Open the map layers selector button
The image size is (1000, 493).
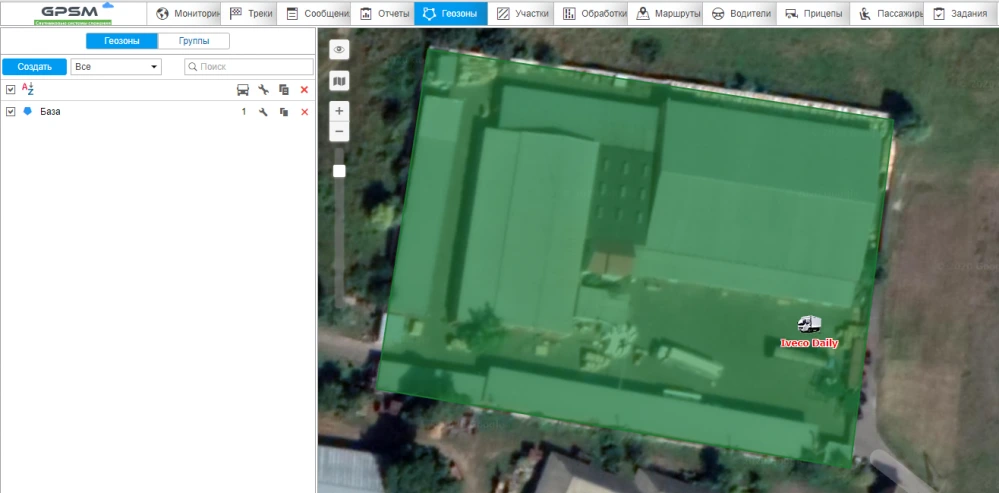[339, 80]
